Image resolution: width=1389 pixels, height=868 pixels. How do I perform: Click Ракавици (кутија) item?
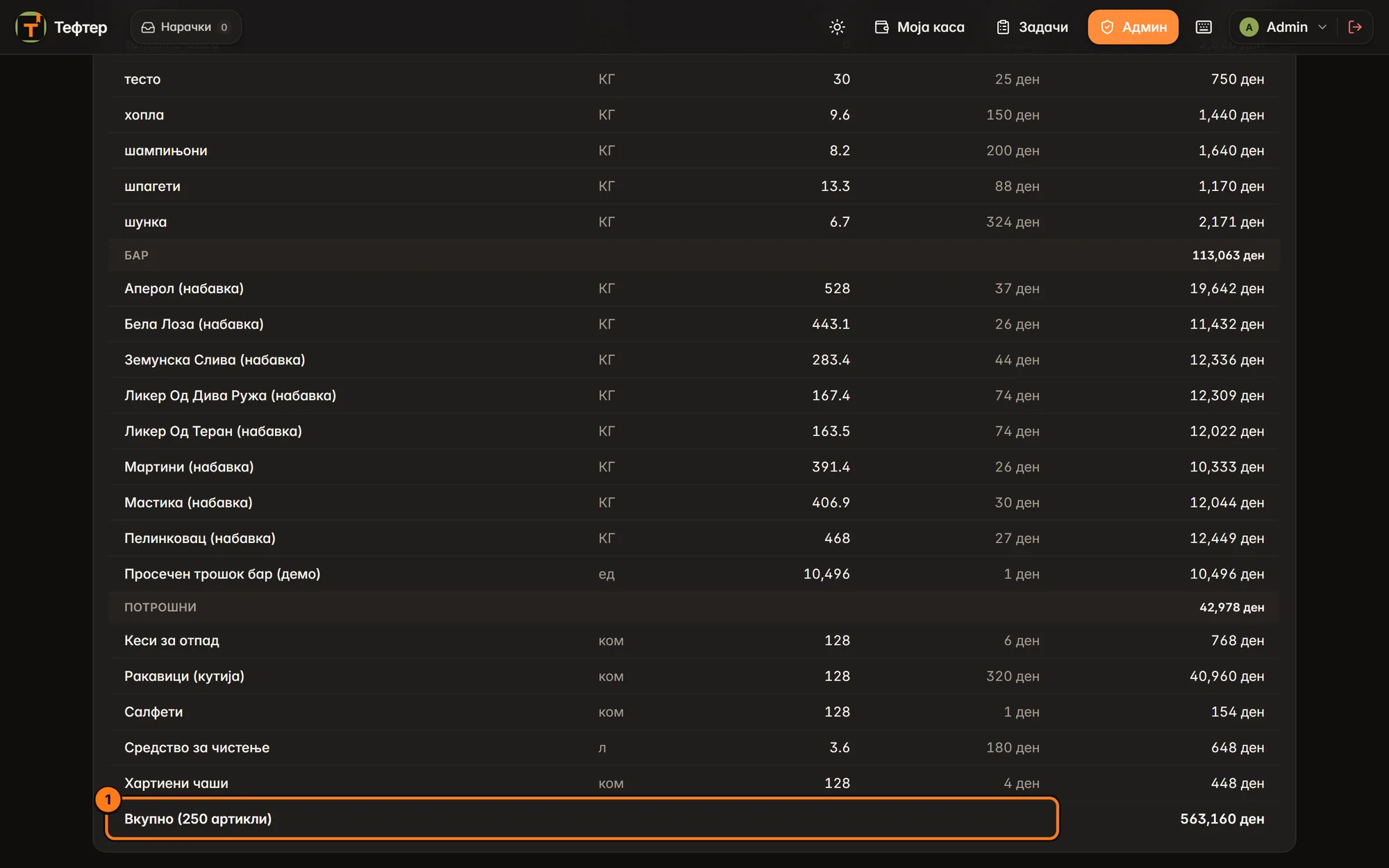(x=184, y=676)
